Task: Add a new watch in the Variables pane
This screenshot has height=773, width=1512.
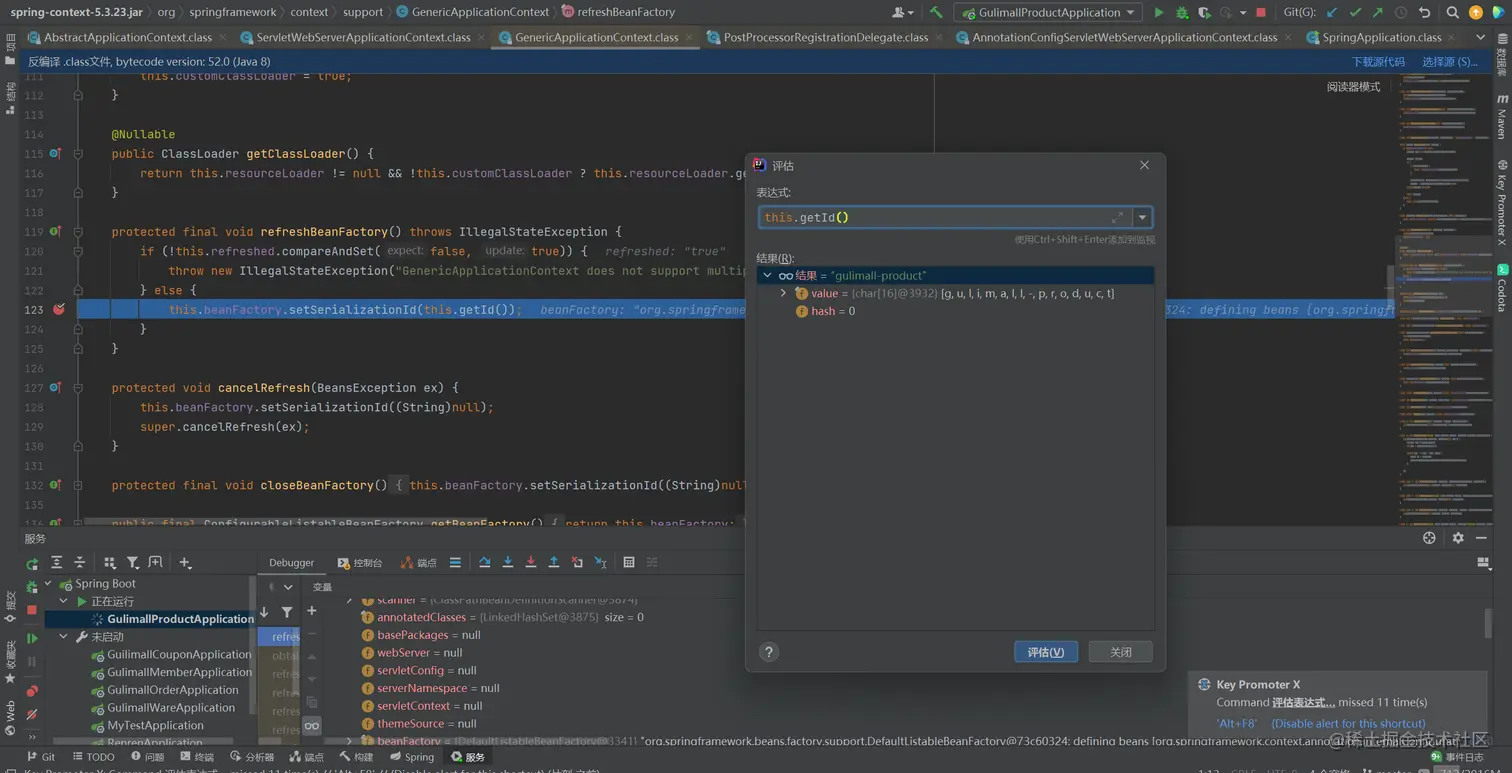Action: [312, 610]
